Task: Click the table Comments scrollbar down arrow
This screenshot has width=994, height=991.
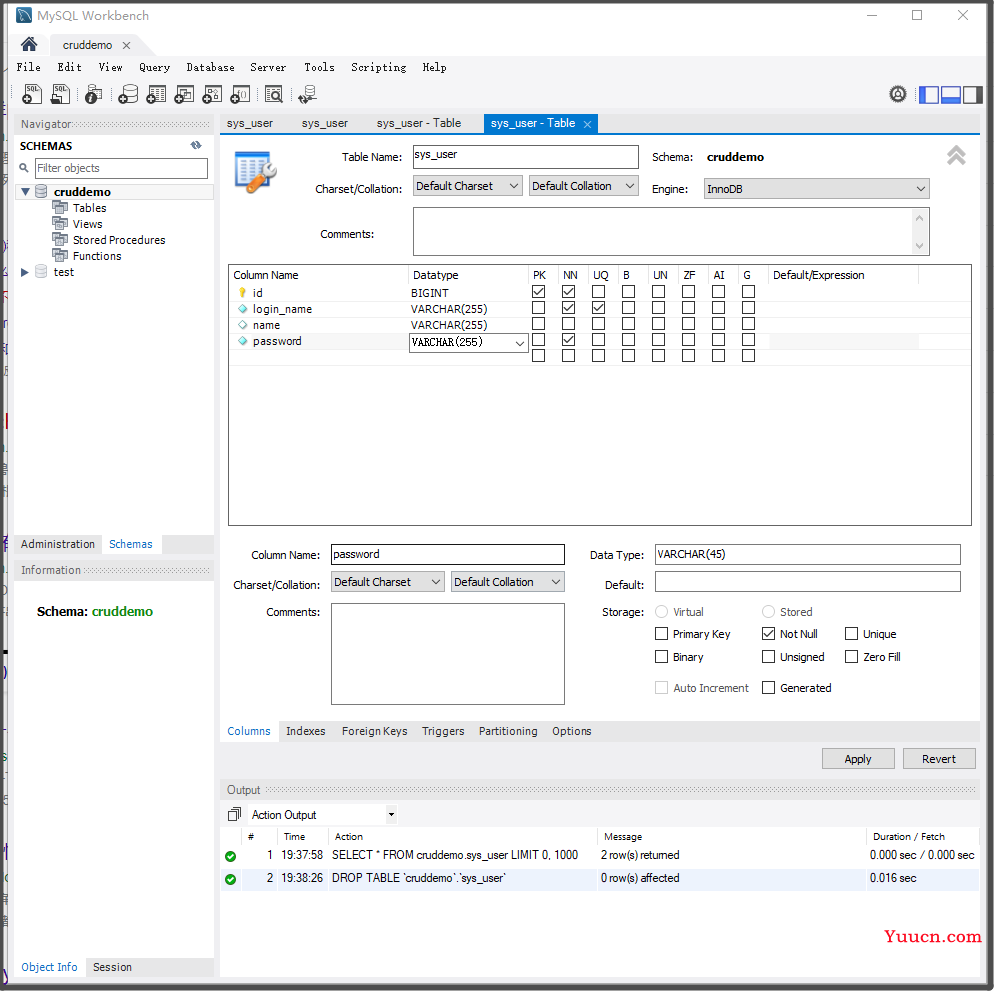Action: (x=919, y=245)
